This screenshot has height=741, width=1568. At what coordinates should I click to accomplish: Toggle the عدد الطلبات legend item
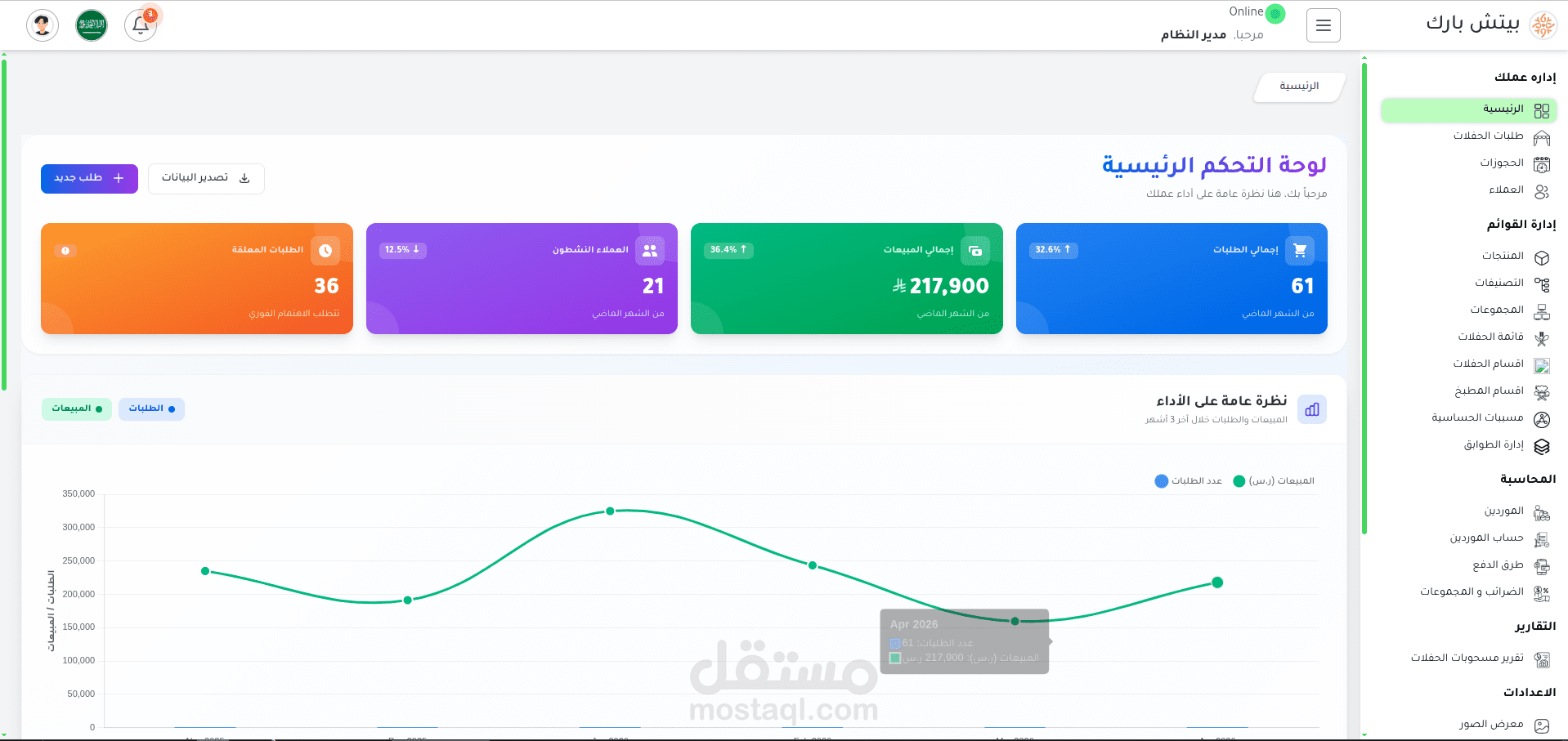(x=1188, y=481)
